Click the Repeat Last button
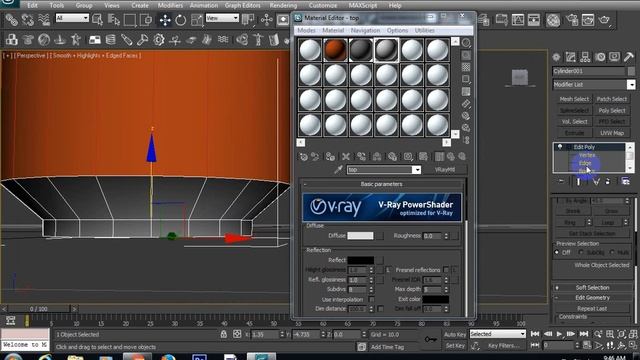Screen dimensions: 640x360 (592, 309)
